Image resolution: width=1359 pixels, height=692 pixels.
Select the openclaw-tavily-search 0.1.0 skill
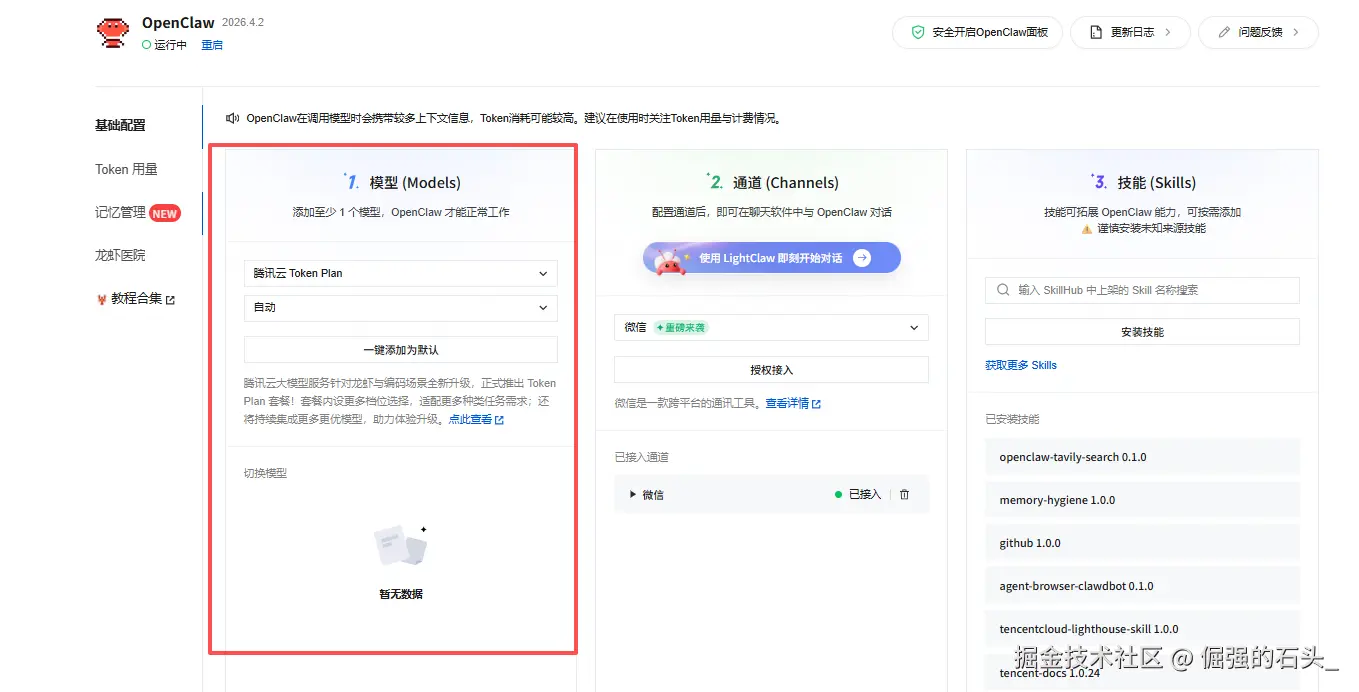tap(1142, 457)
